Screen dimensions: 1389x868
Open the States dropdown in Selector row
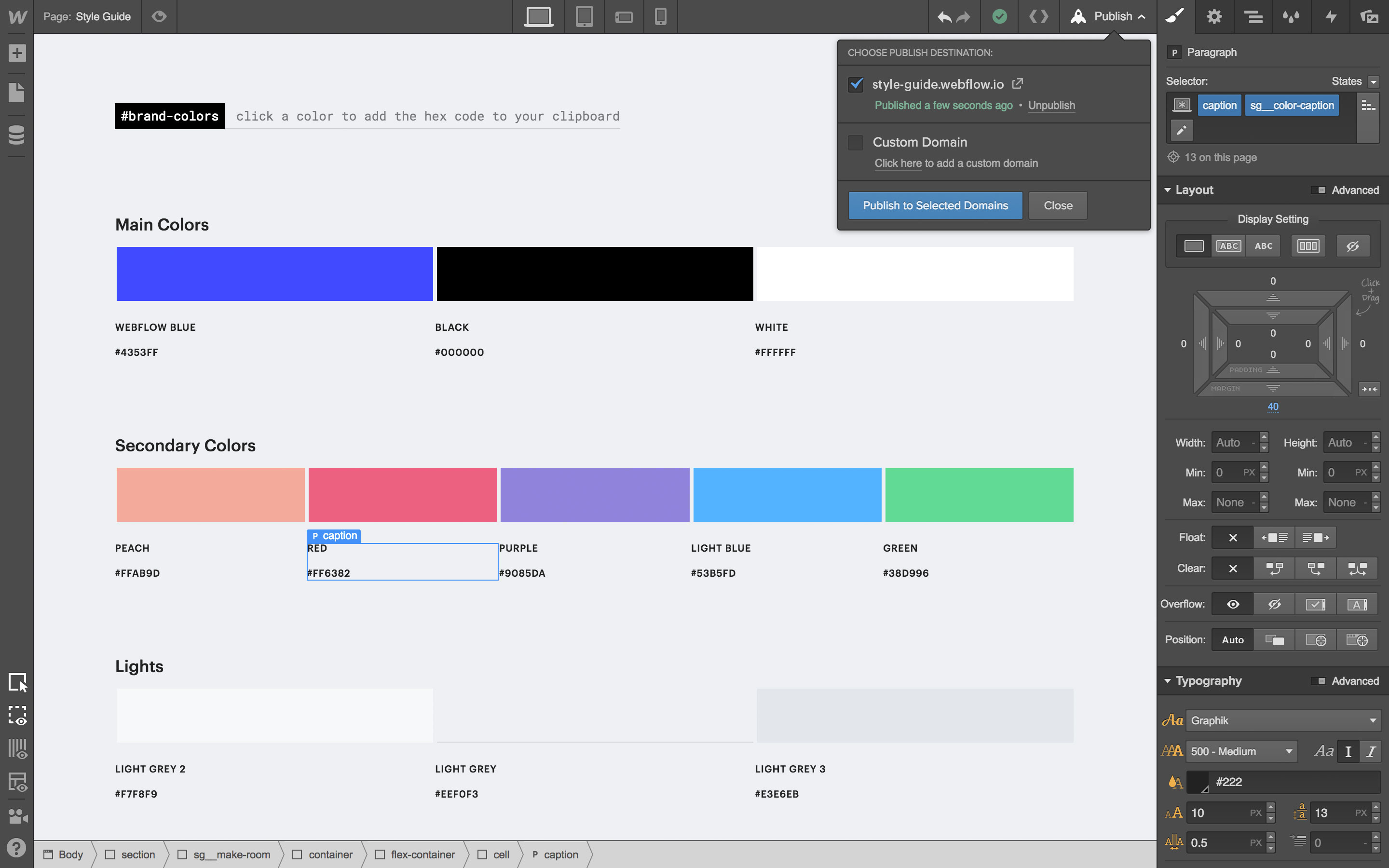pos(1372,81)
